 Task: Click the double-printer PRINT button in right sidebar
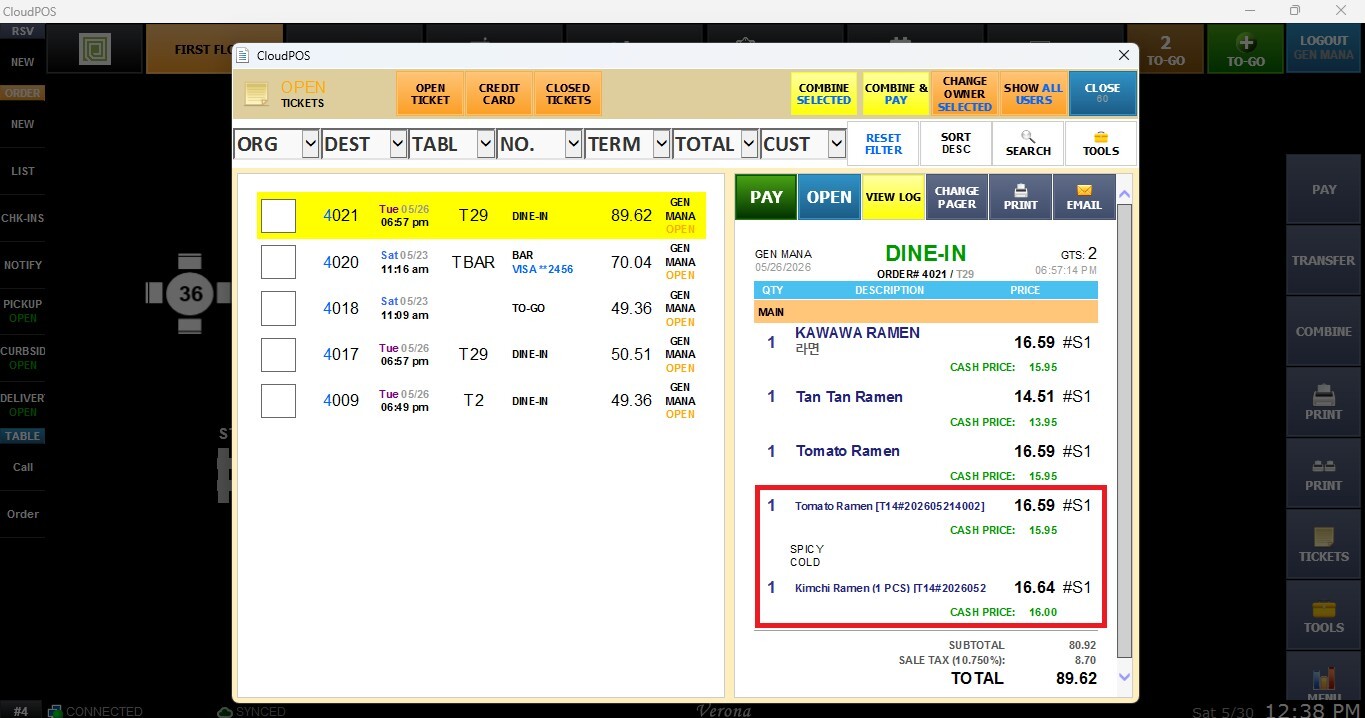(x=1324, y=473)
